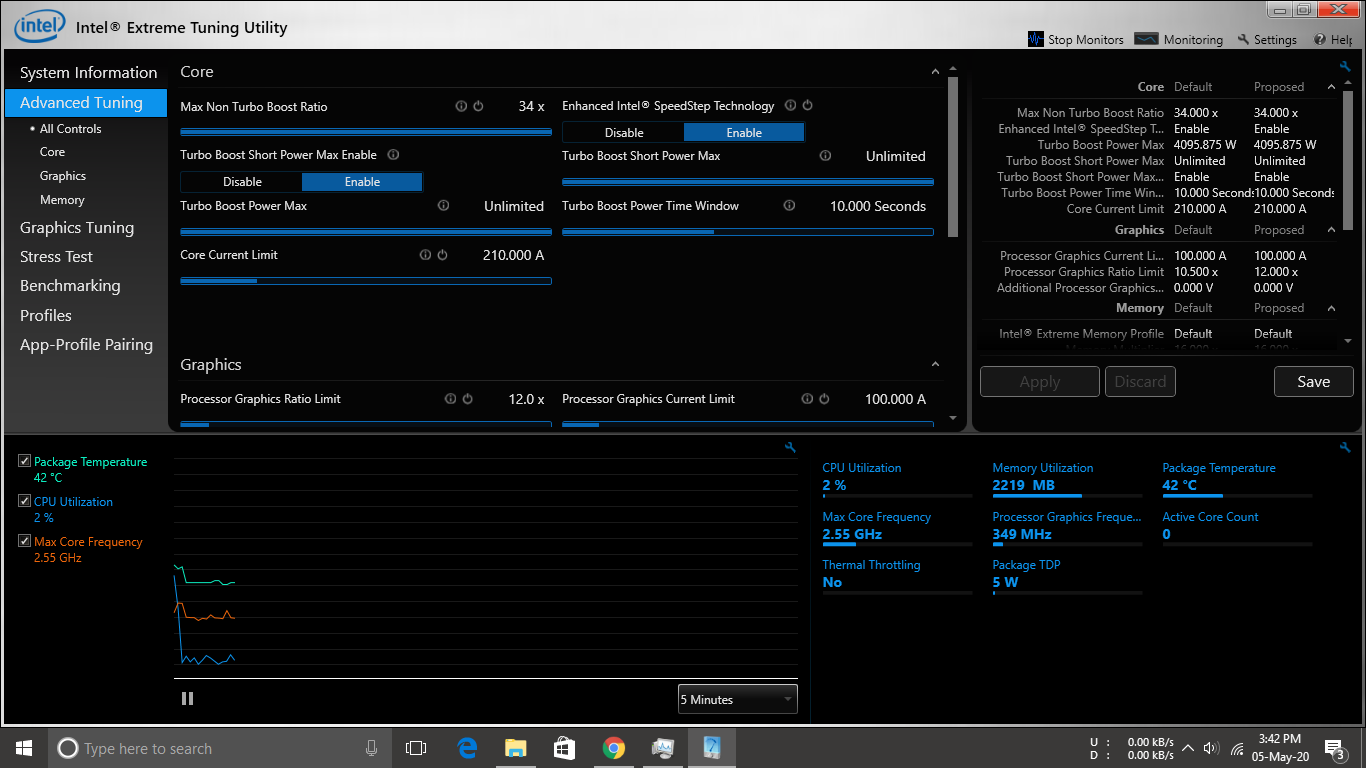Viewport: 1366px width, 768px height.
Task: Uncheck the Package Temperature graph checkbox
Action: tap(25, 461)
